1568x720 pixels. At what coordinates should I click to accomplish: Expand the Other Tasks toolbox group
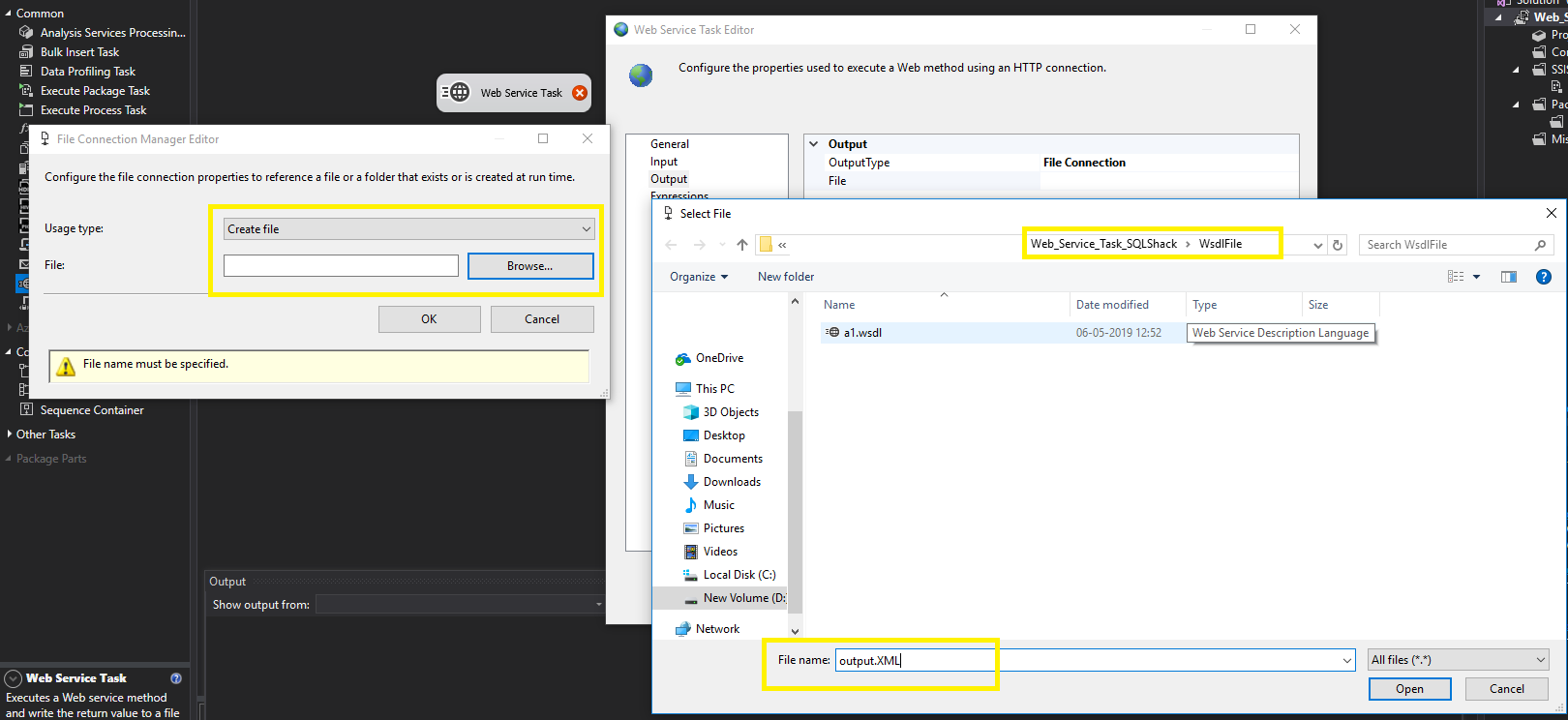[x=10, y=435]
